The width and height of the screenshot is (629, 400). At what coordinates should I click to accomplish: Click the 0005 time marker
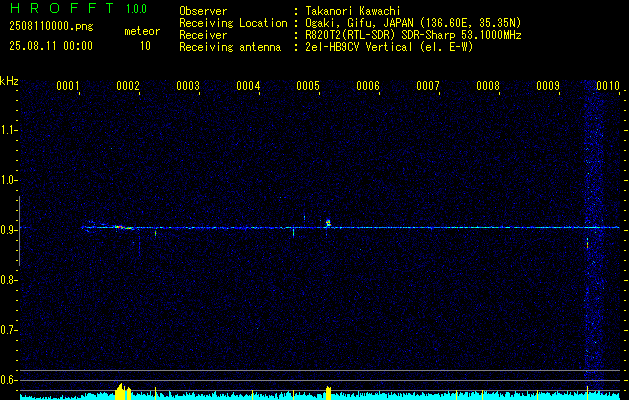click(308, 86)
